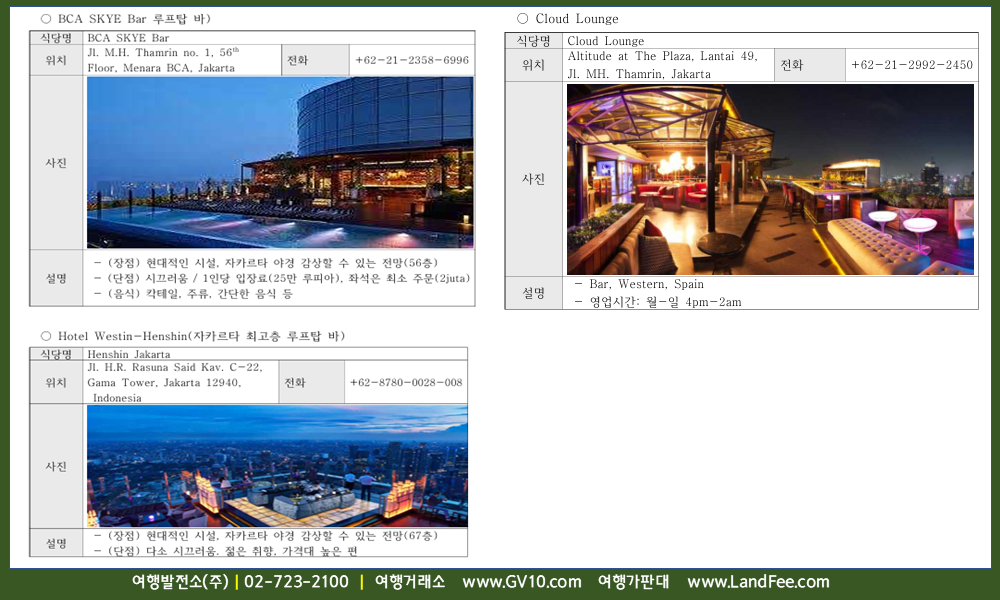Click the 전화 label in the Henshin Jakarta table
The height and width of the screenshot is (600, 1000).
click(295, 383)
